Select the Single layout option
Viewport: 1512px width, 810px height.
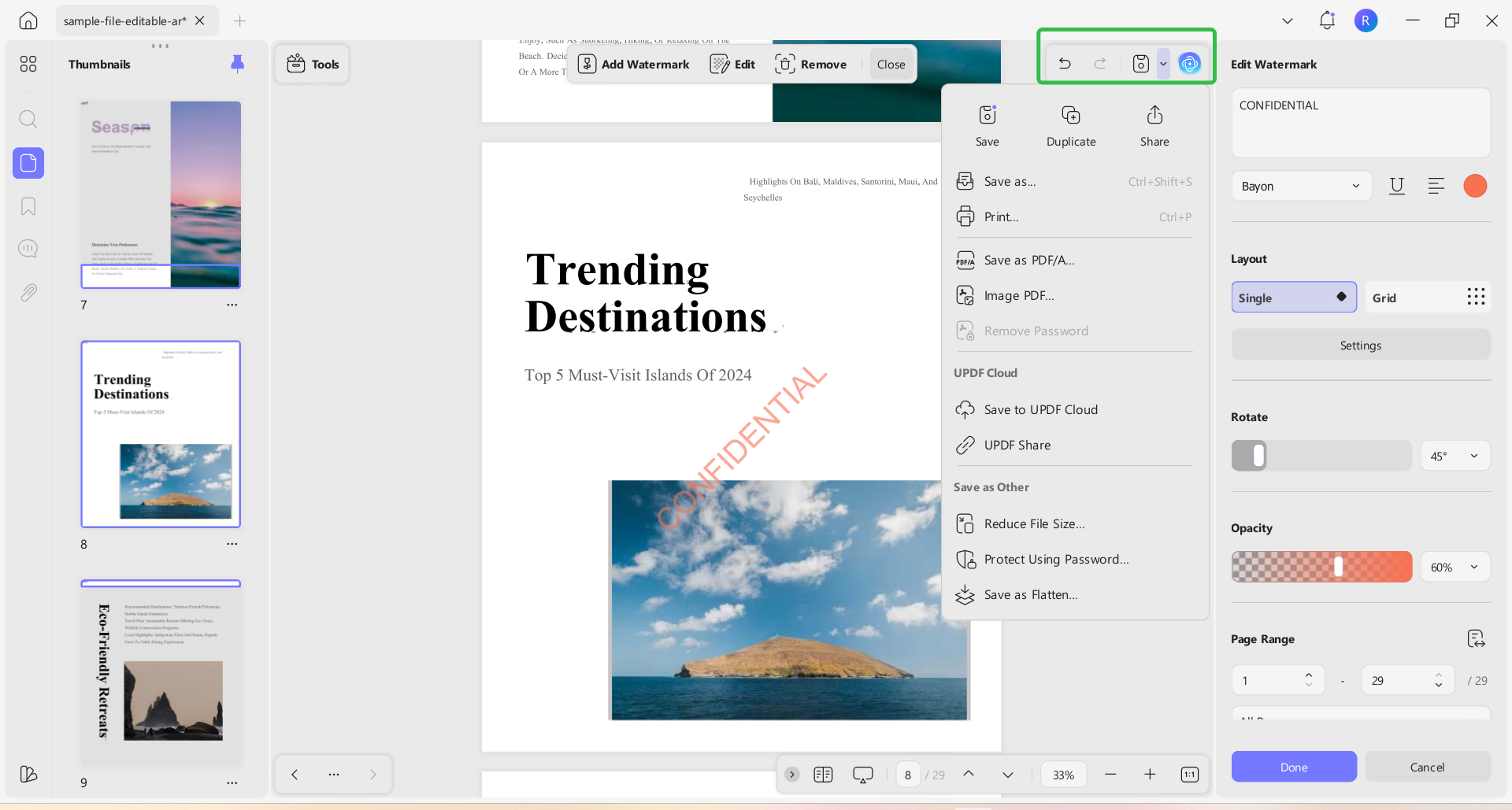(x=1294, y=298)
